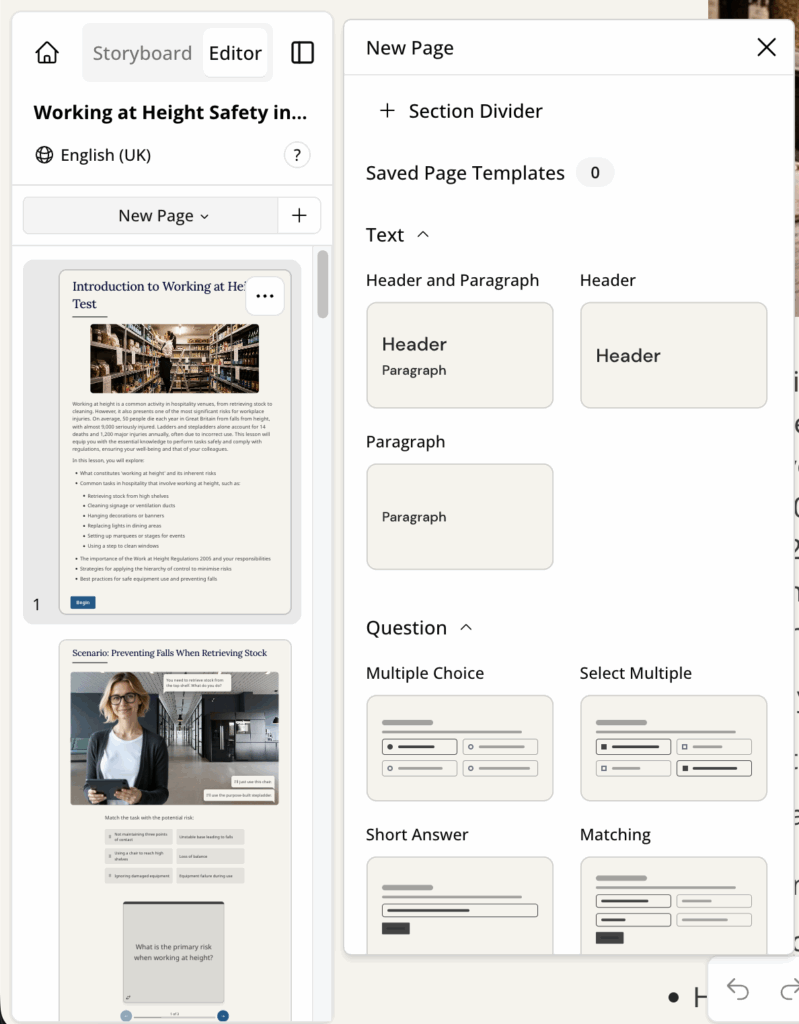Close the New Page panel
799x1024 pixels.
coord(766,47)
